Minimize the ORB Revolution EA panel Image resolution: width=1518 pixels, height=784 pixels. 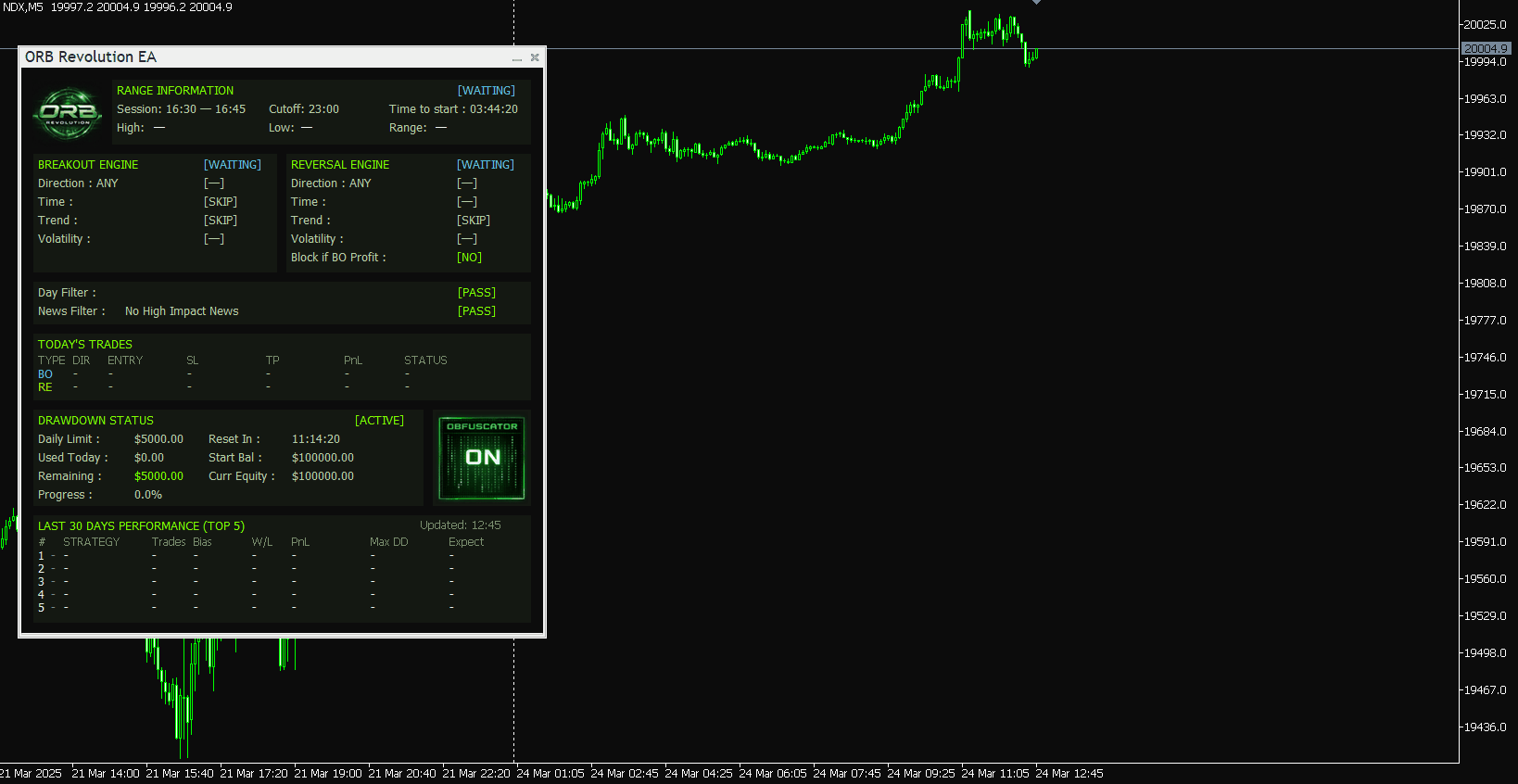(x=517, y=58)
